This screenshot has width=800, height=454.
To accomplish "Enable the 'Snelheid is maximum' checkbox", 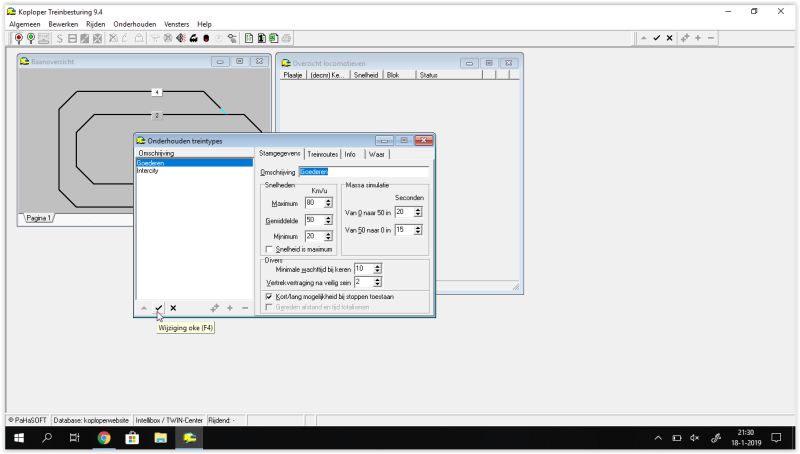I will click(x=268, y=249).
